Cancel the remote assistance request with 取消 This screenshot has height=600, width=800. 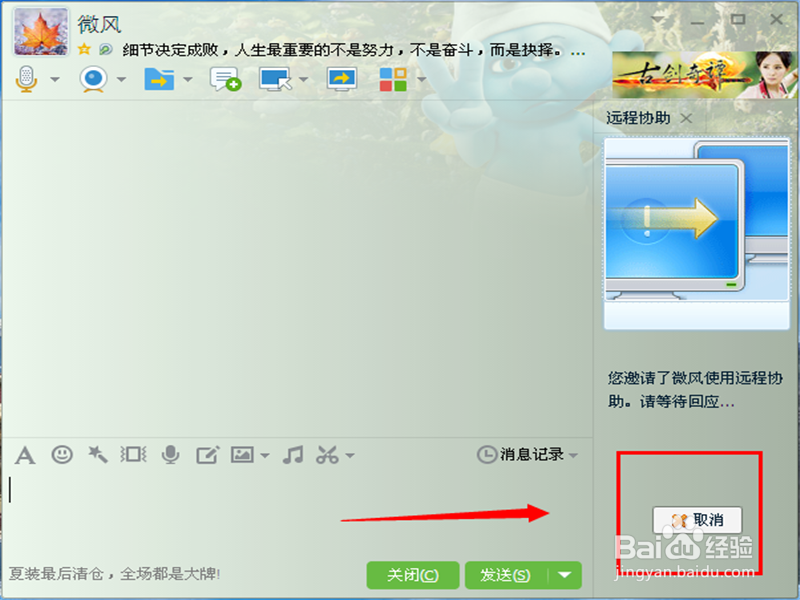click(x=697, y=520)
